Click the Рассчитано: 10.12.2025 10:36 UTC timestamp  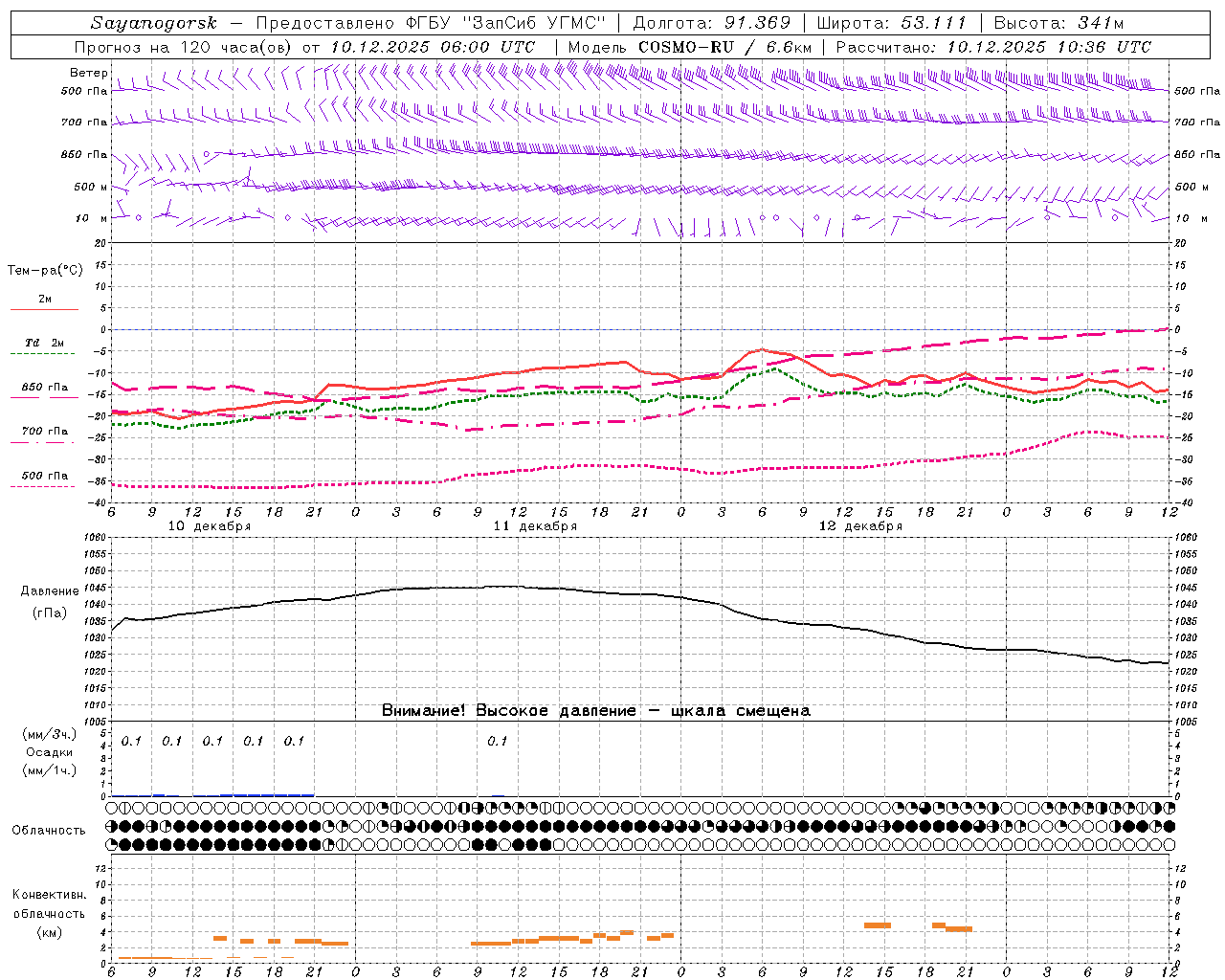(993, 47)
